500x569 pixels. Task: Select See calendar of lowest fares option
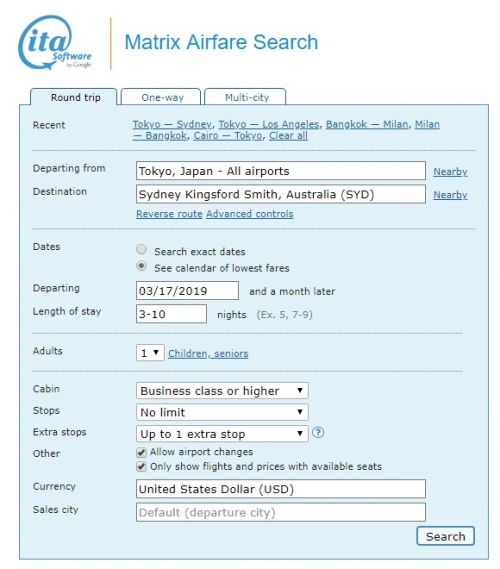141,266
